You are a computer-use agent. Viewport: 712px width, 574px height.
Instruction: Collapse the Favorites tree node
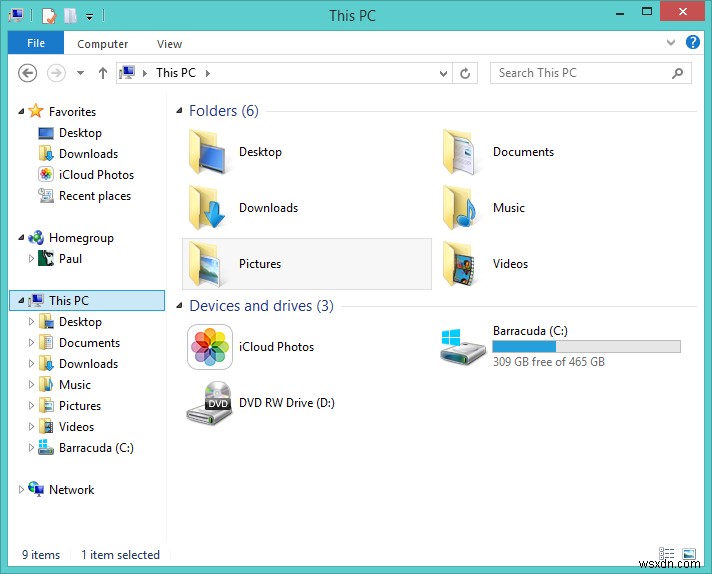[21, 112]
